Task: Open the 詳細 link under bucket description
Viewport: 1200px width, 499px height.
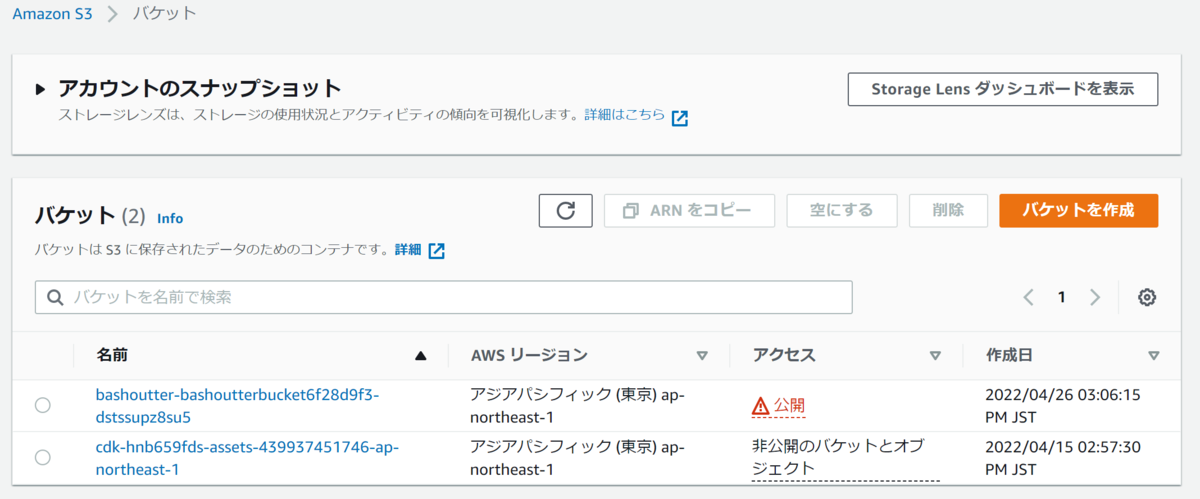Action: click(408, 250)
